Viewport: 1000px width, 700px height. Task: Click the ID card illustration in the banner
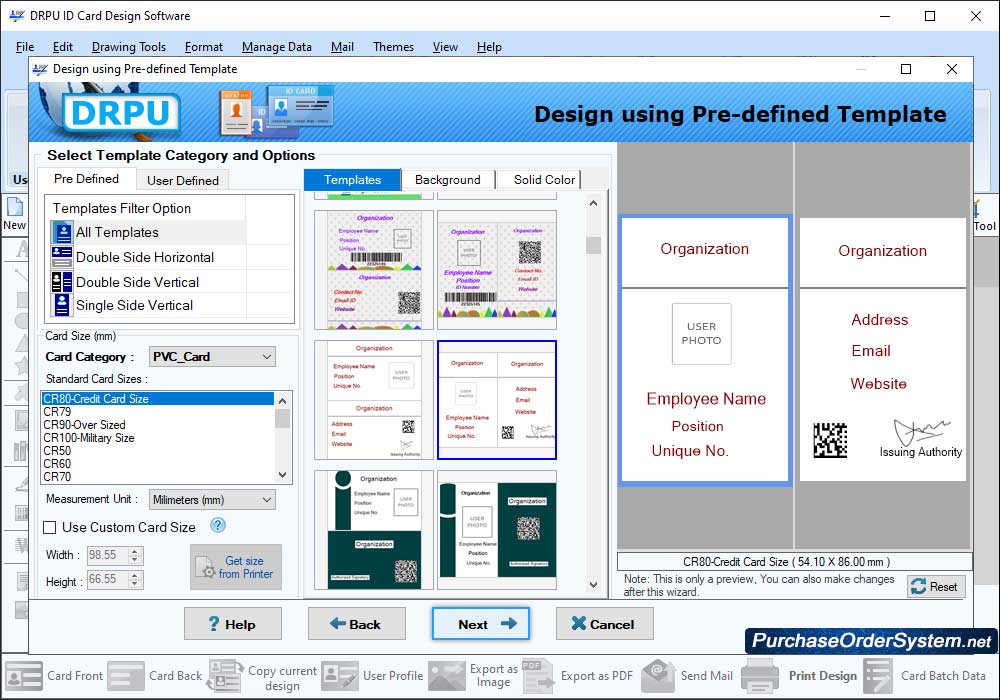(x=276, y=111)
